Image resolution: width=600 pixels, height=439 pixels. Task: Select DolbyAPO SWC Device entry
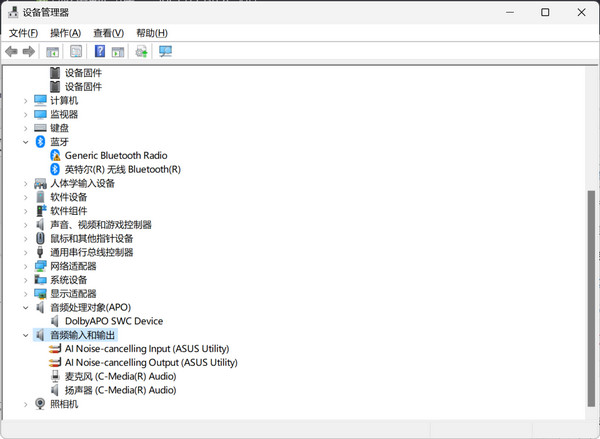(x=113, y=321)
